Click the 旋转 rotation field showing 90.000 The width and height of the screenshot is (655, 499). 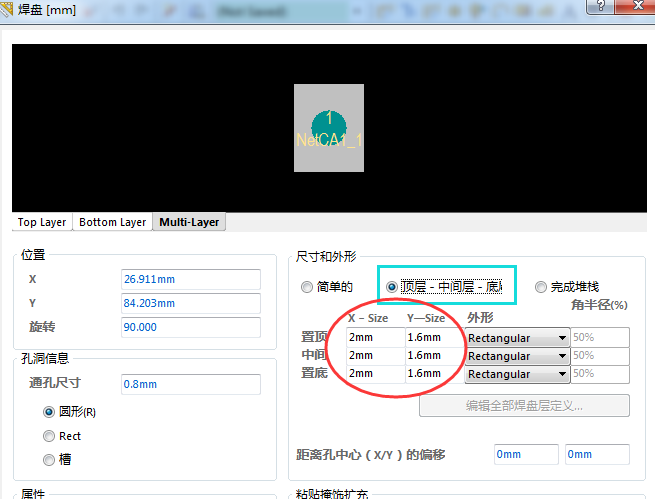189,327
